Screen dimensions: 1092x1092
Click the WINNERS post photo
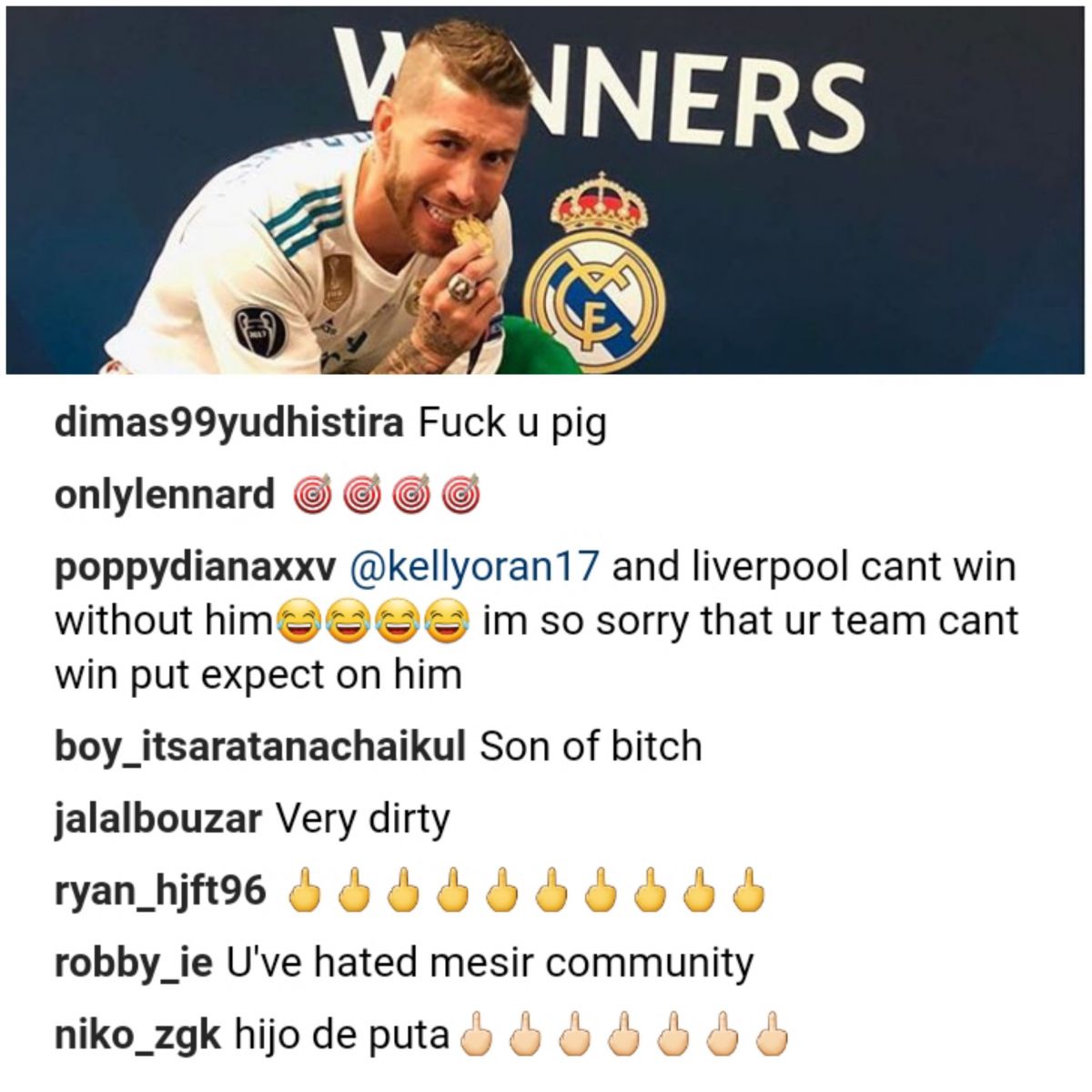(545, 190)
